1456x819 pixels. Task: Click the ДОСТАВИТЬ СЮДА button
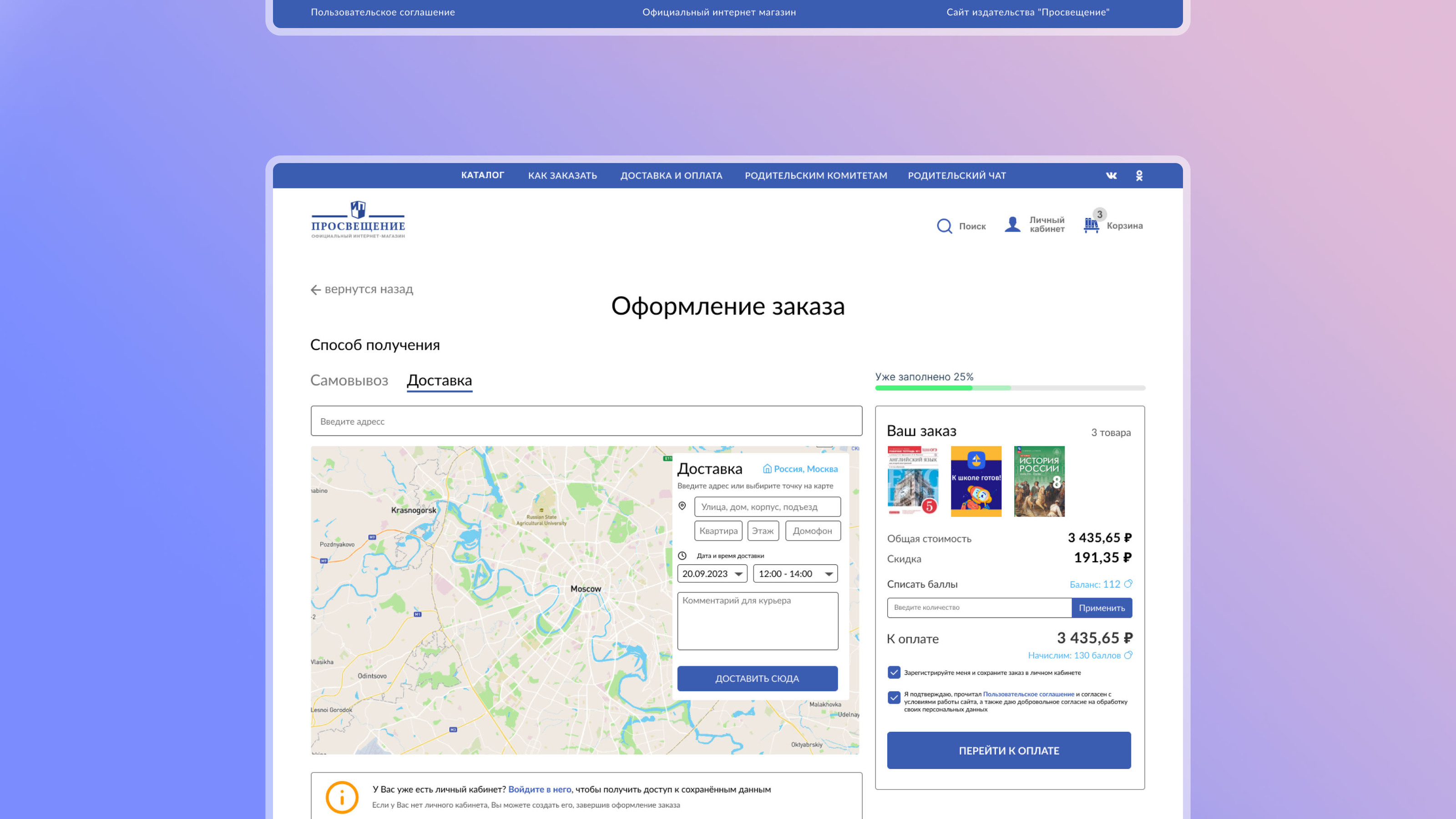coord(757,678)
